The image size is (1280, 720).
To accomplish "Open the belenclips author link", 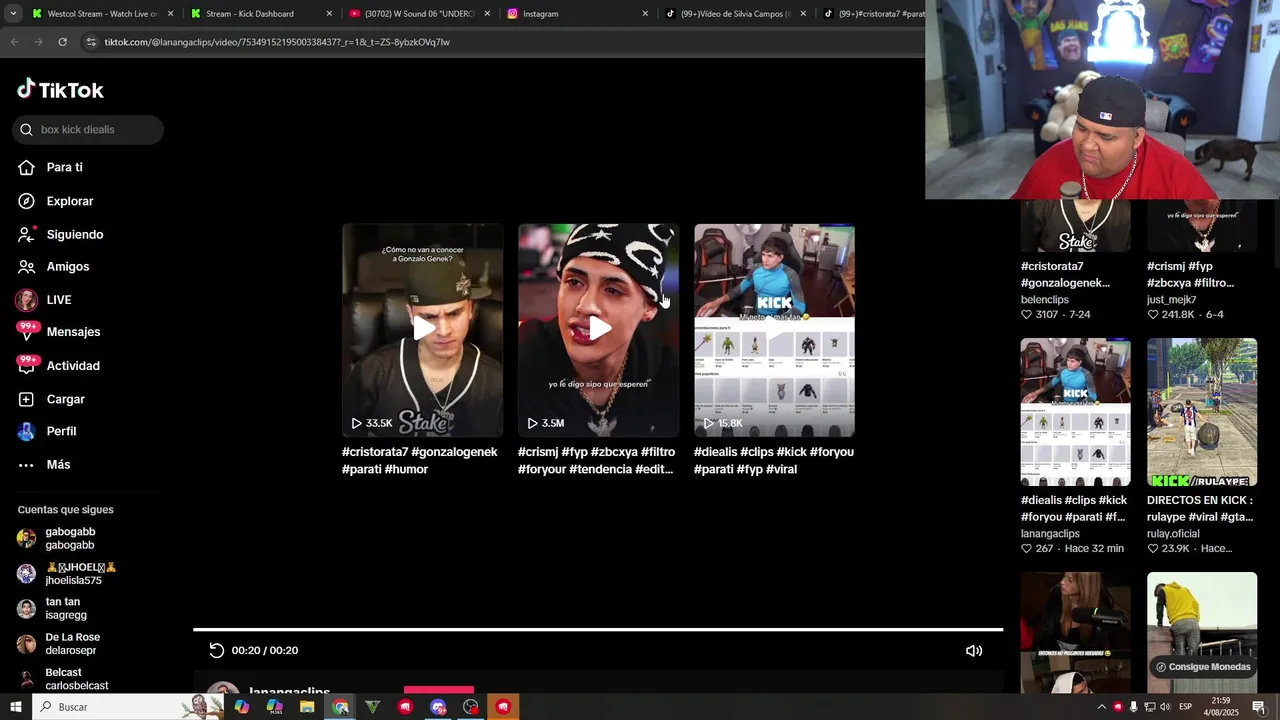I will [x=1044, y=300].
